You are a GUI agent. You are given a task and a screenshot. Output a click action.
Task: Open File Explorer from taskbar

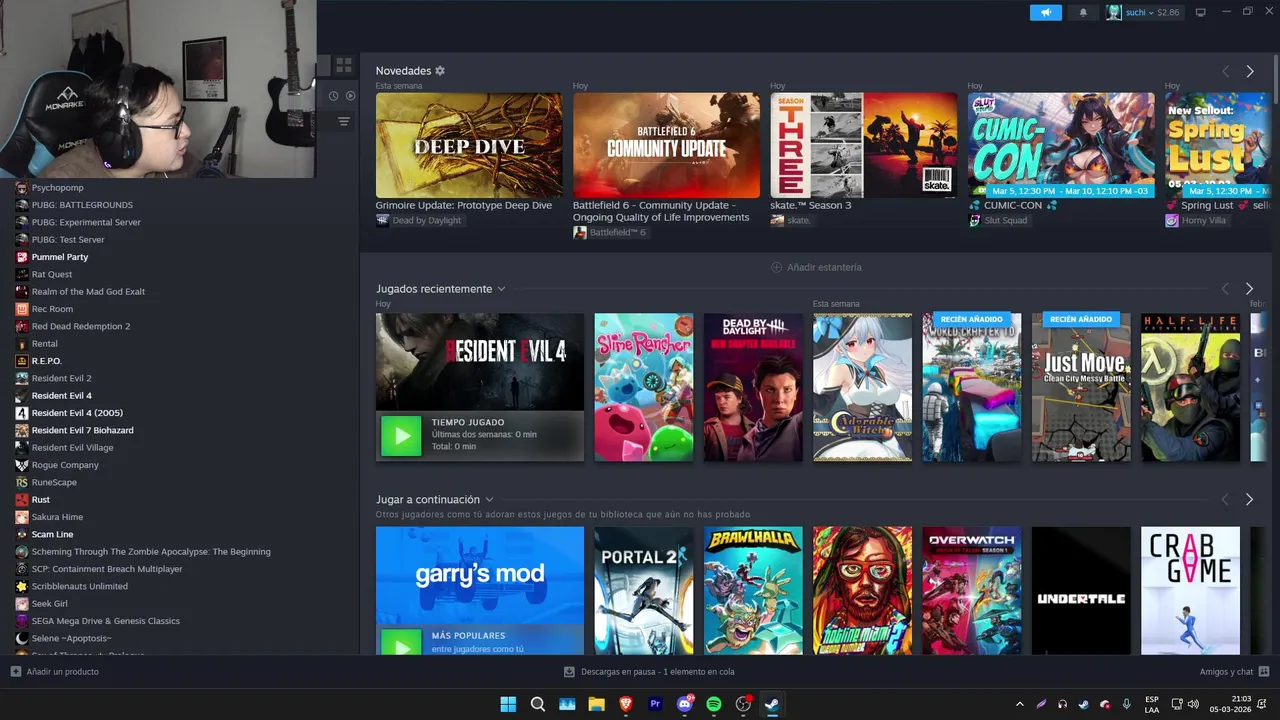coord(596,704)
